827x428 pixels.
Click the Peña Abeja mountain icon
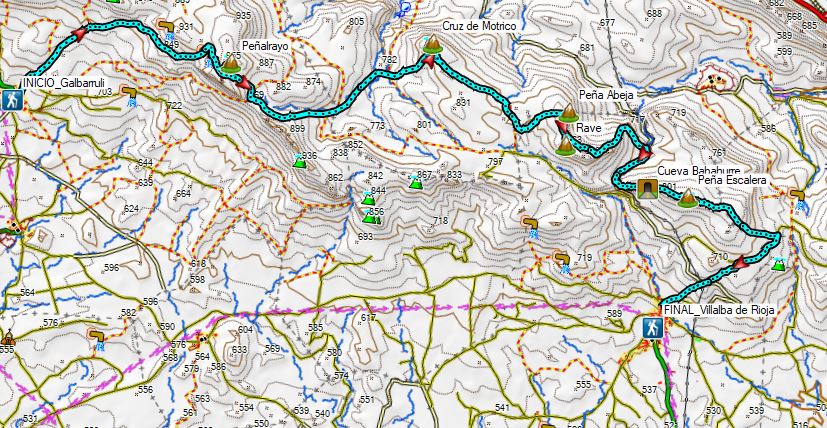click(569, 112)
